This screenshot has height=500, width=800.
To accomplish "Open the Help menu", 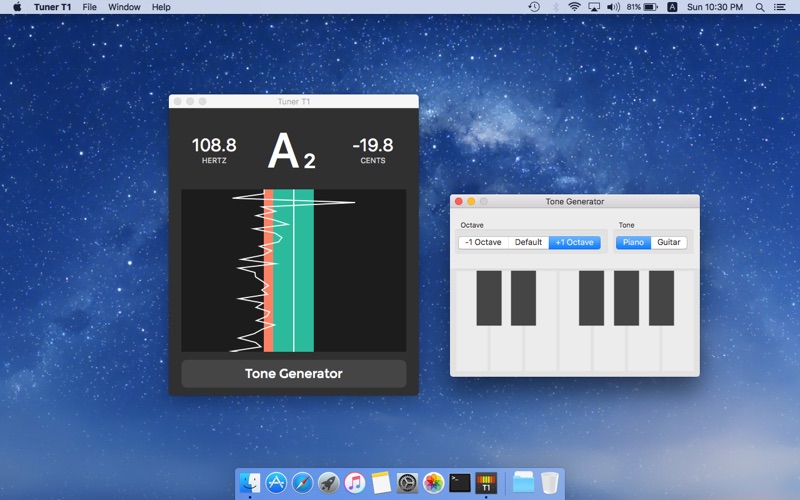I will point(161,7).
